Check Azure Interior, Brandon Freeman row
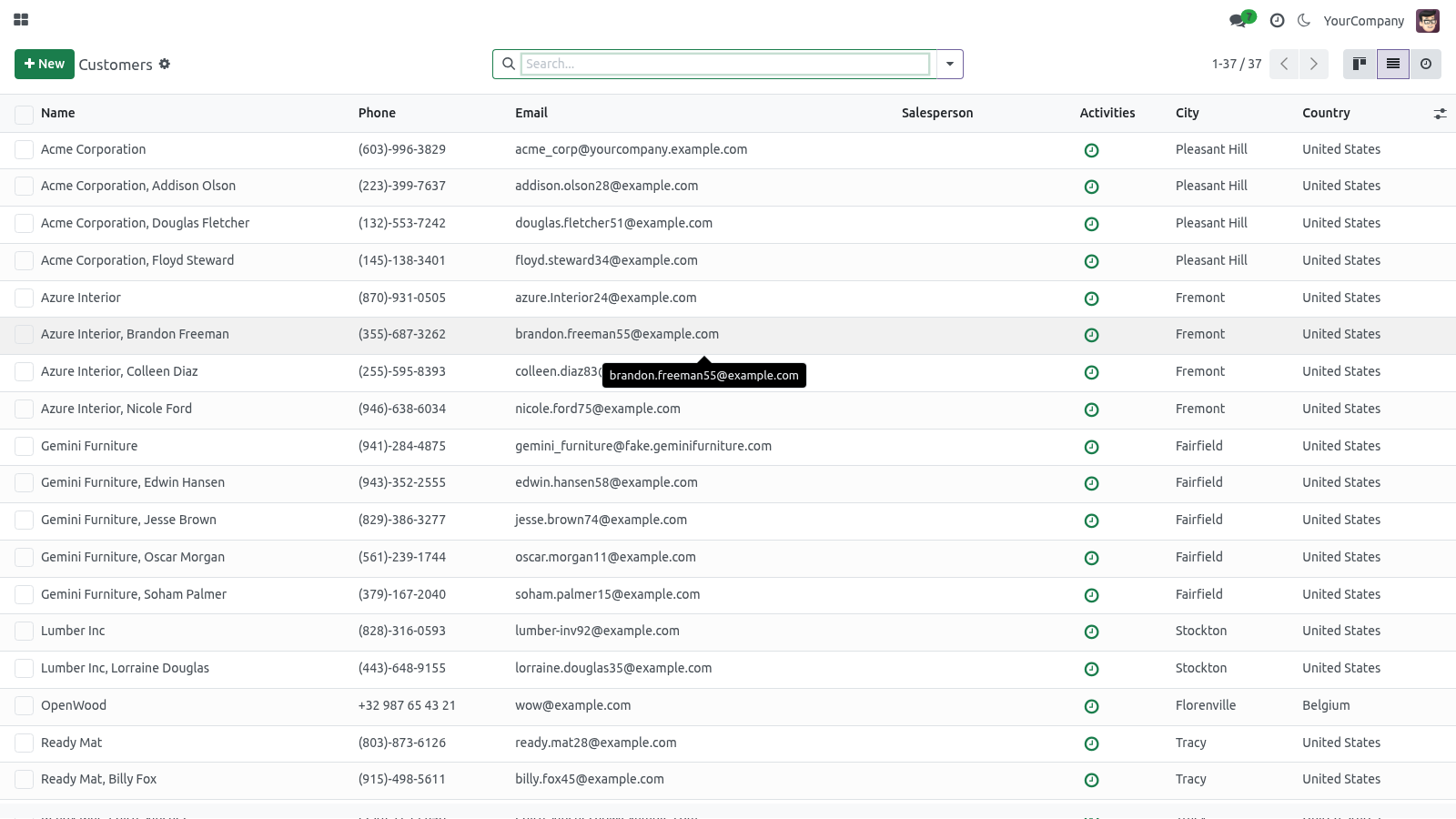Screen dimensions: 1456x819 click(x=24, y=335)
